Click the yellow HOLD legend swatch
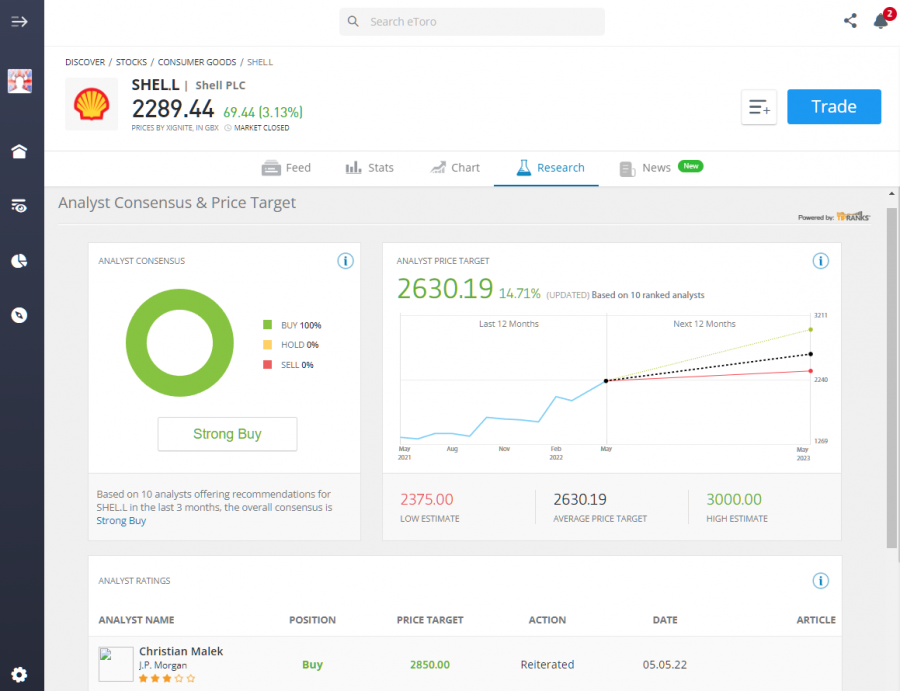This screenshot has width=900, height=691. pyautogui.click(x=267, y=344)
